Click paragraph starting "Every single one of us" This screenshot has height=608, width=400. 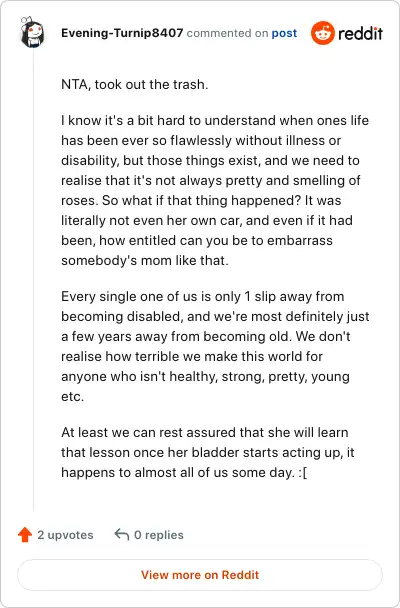(x=215, y=346)
